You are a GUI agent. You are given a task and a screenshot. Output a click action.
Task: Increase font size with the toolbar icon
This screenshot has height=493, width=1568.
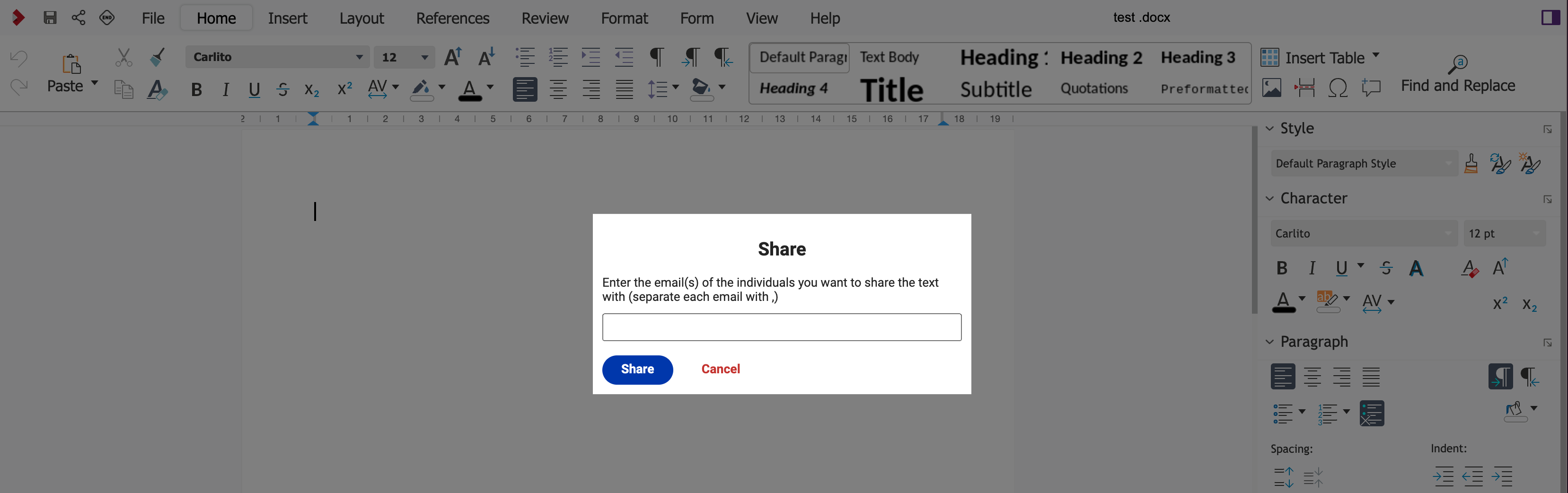coord(453,57)
